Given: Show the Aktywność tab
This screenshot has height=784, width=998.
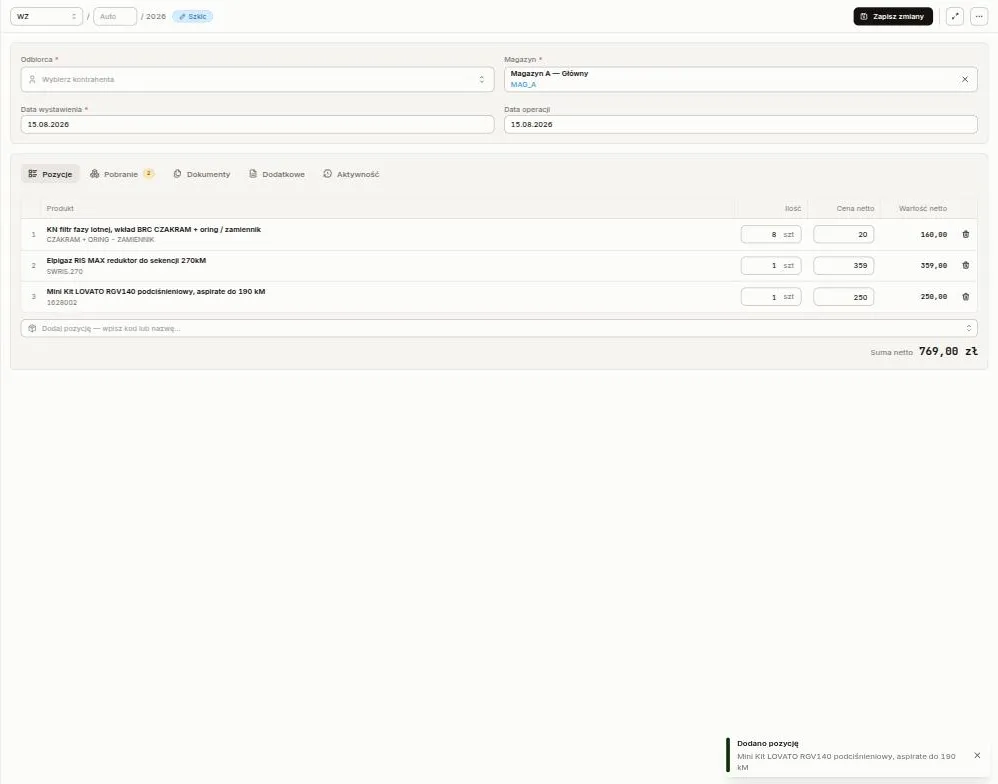Looking at the screenshot, I should coord(351,174).
